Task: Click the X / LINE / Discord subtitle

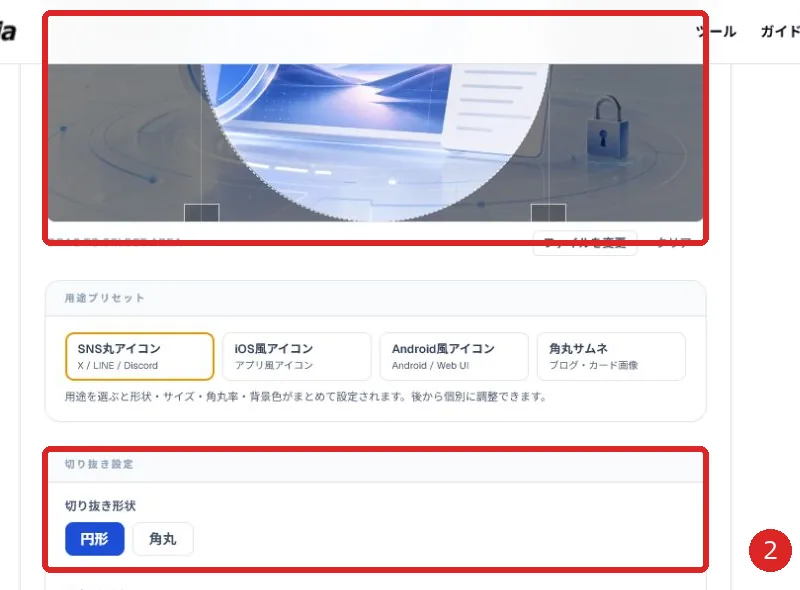Action: point(117,365)
